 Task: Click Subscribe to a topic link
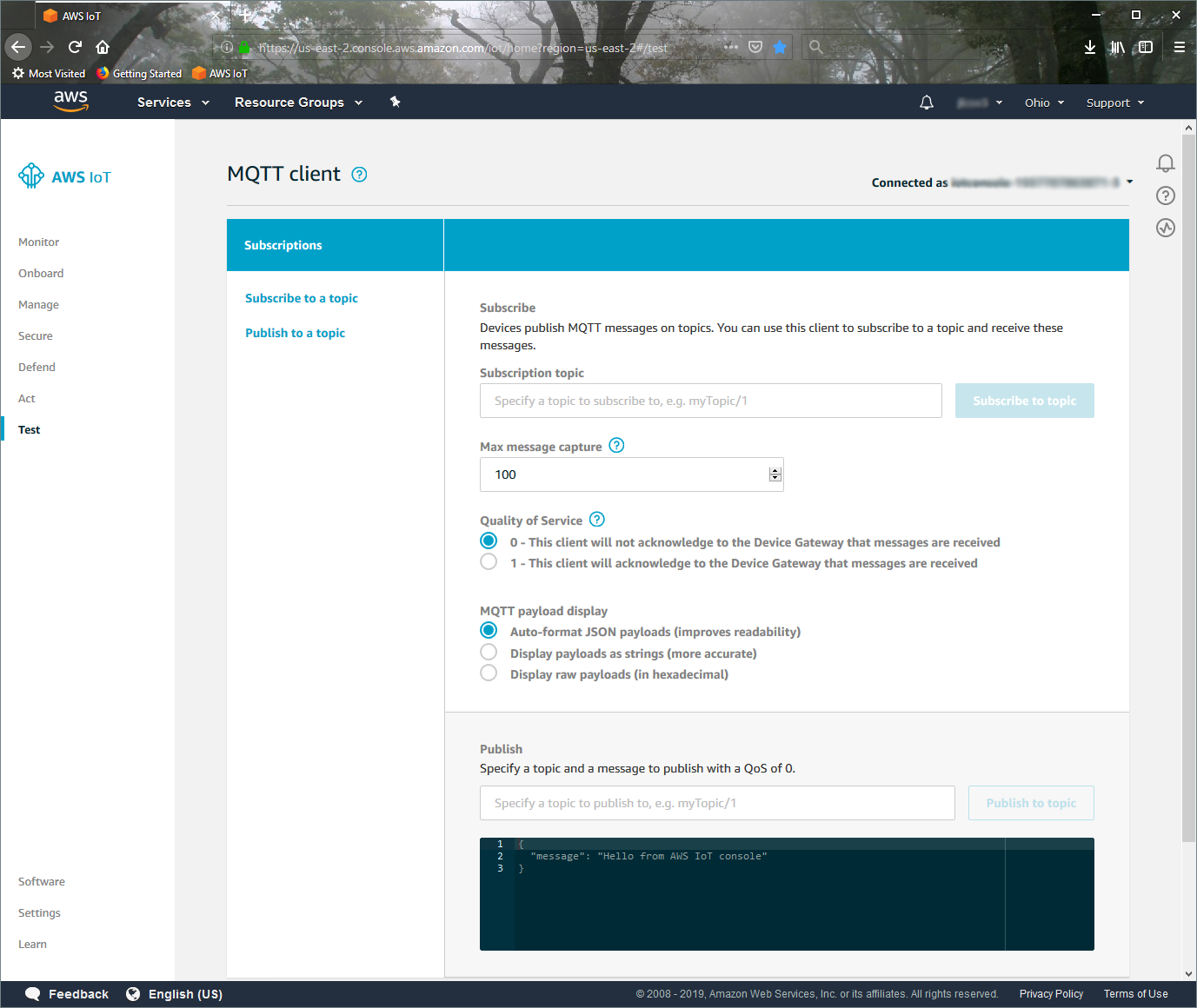302,298
